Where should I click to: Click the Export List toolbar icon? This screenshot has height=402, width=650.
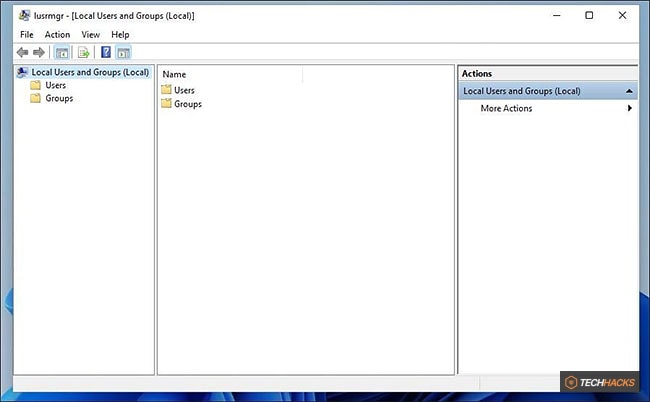pos(84,53)
